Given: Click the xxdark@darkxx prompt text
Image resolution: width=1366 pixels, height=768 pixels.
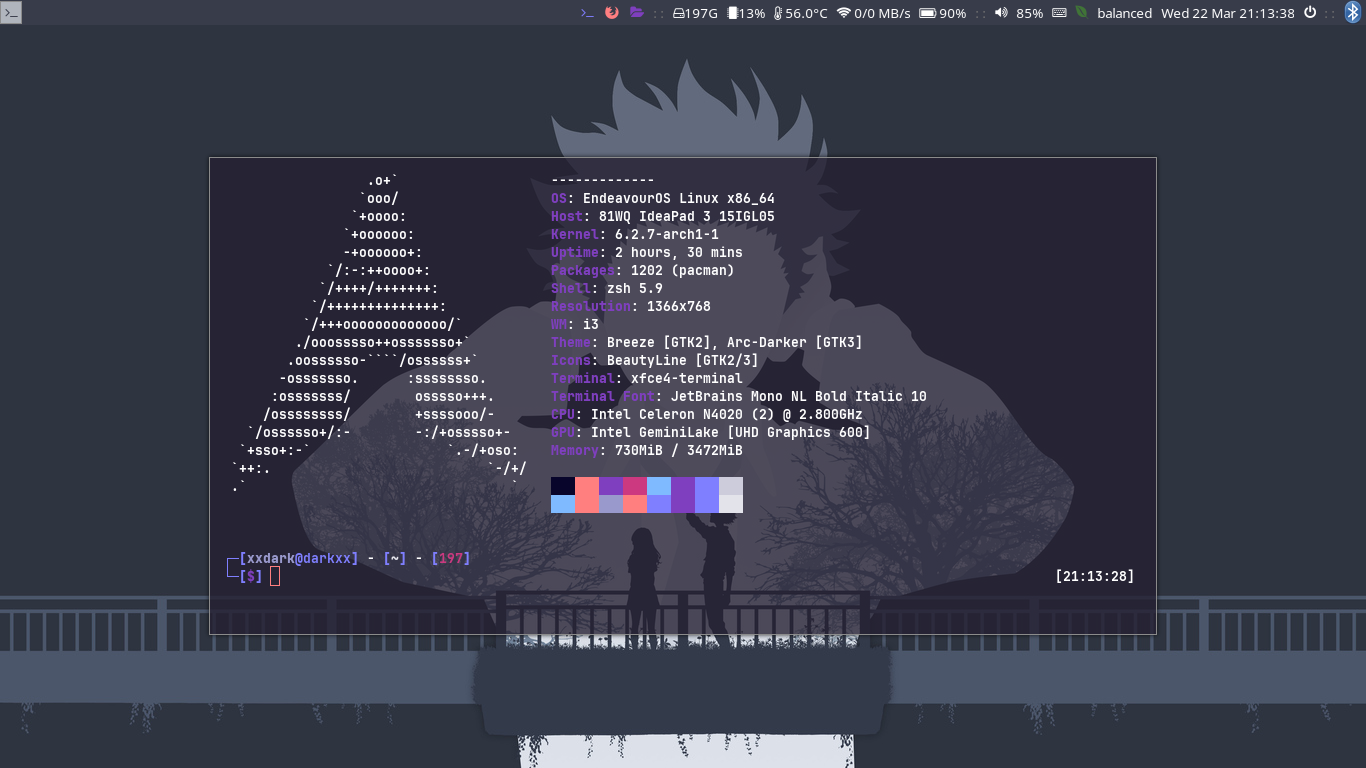Looking at the screenshot, I should [x=298, y=558].
